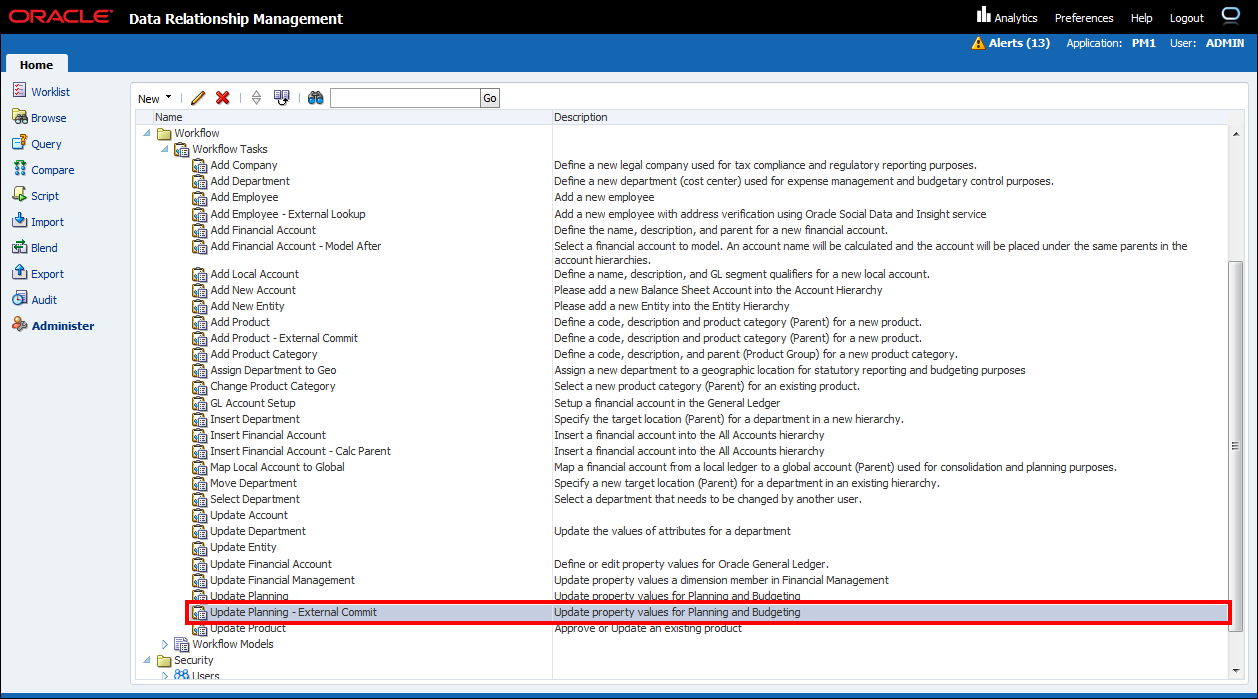Open the Alerts (13) link
Image resolution: width=1258 pixels, height=699 pixels.
(x=1019, y=43)
